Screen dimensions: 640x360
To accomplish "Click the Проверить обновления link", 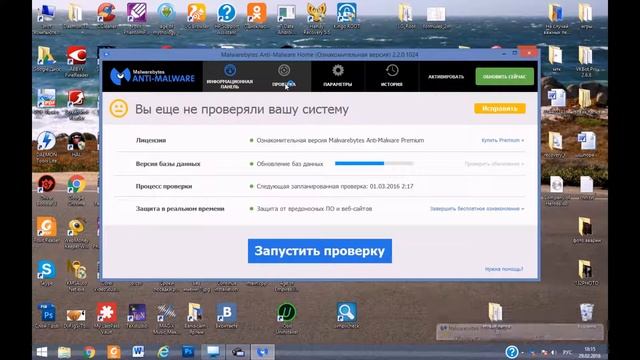I will (494, 164).
